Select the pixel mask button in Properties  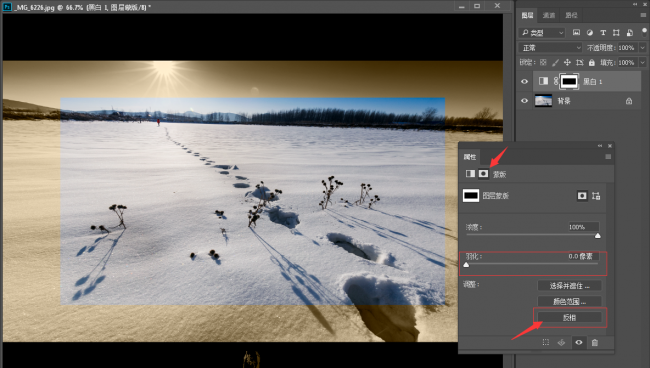pyautogui.click(x=582, y=196)
